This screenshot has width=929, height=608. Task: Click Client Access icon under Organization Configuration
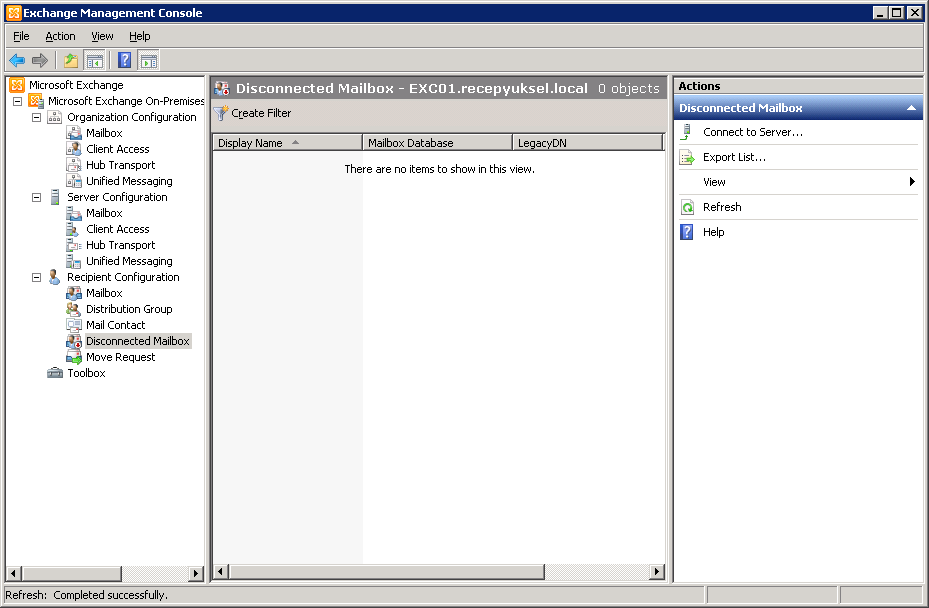point(73,149)
